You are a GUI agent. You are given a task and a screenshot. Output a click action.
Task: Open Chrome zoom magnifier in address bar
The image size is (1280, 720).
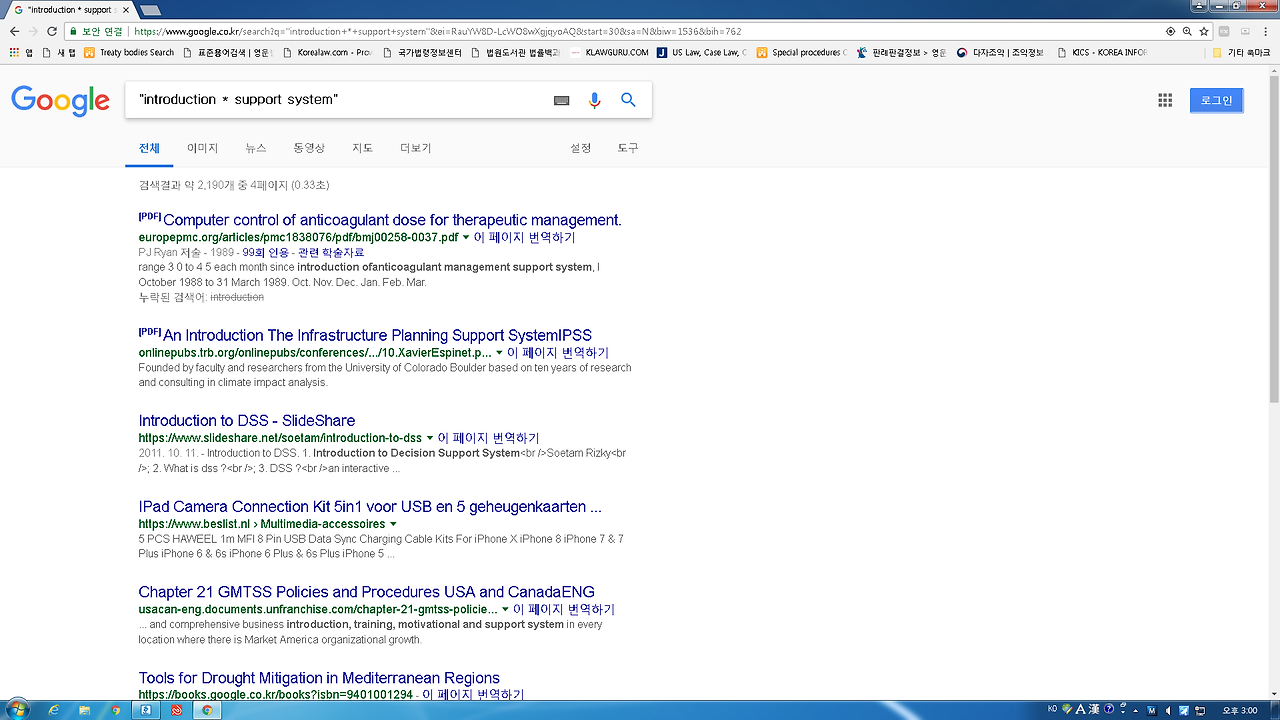tap(1187, 31)
